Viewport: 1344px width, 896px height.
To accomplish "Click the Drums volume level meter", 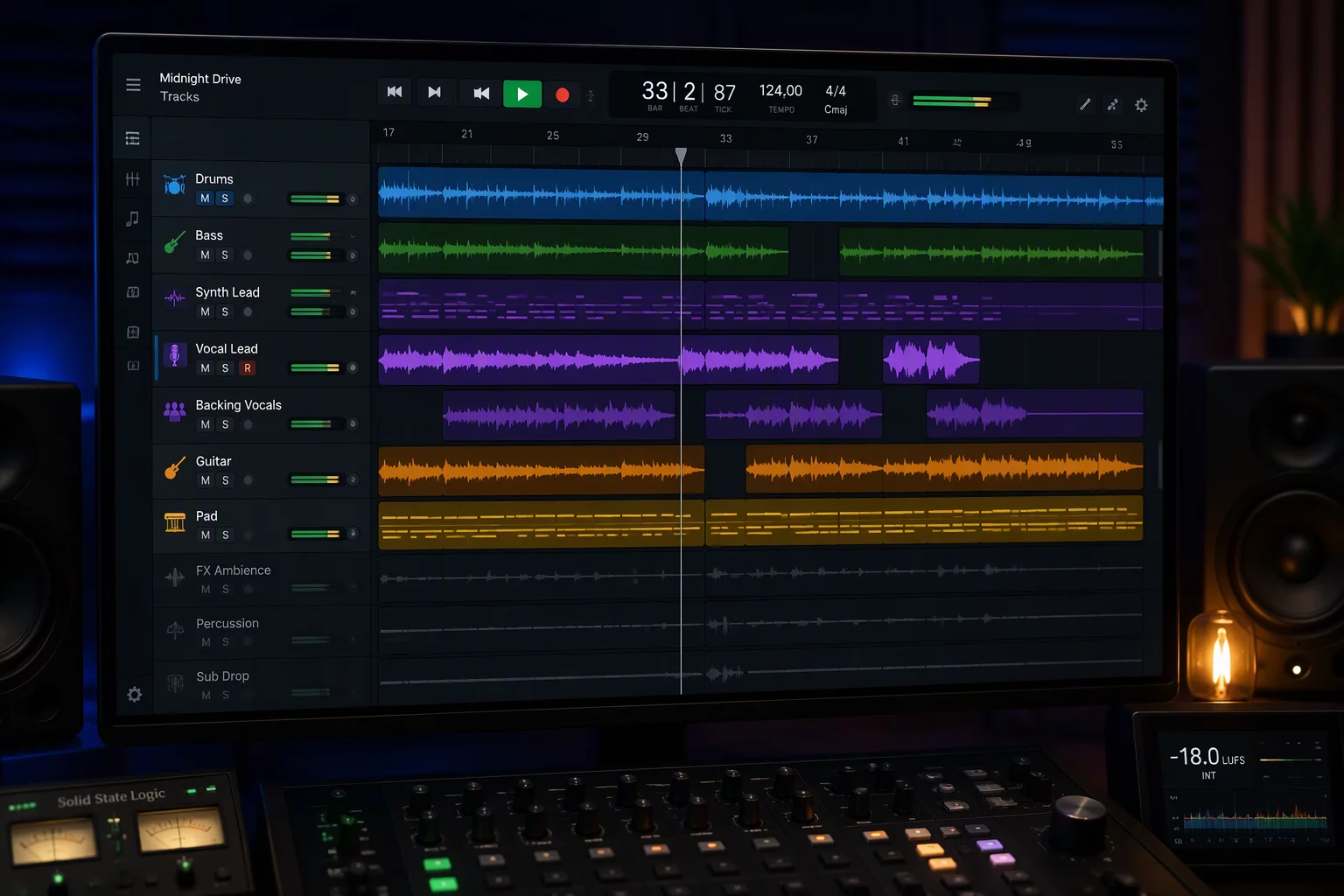I will click(315, 199).
